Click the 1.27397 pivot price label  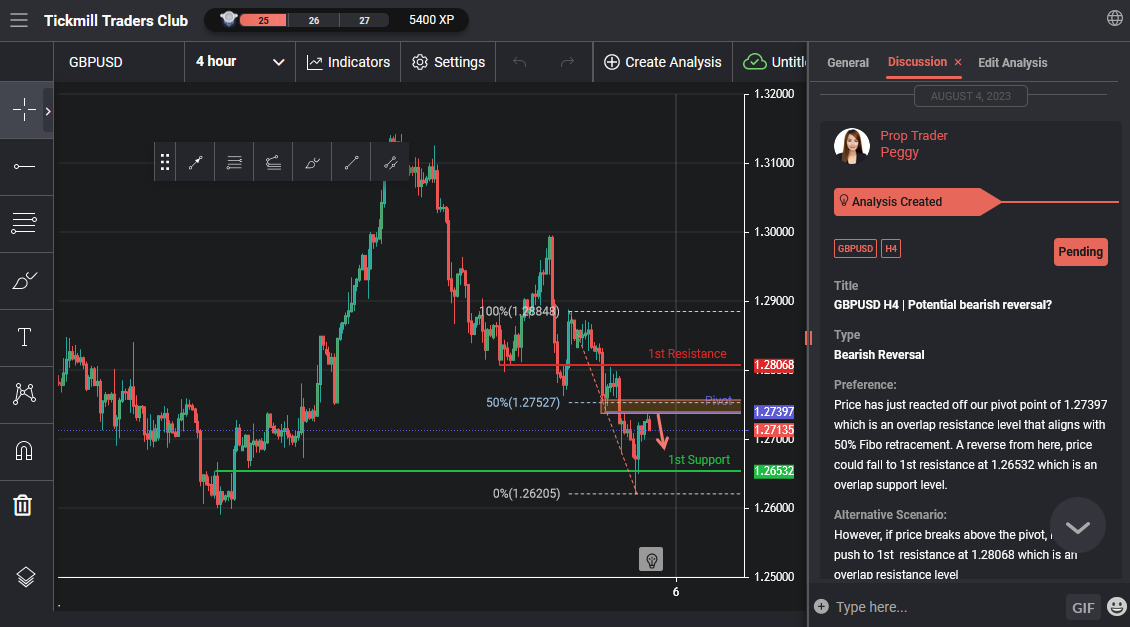pos(773,412)
